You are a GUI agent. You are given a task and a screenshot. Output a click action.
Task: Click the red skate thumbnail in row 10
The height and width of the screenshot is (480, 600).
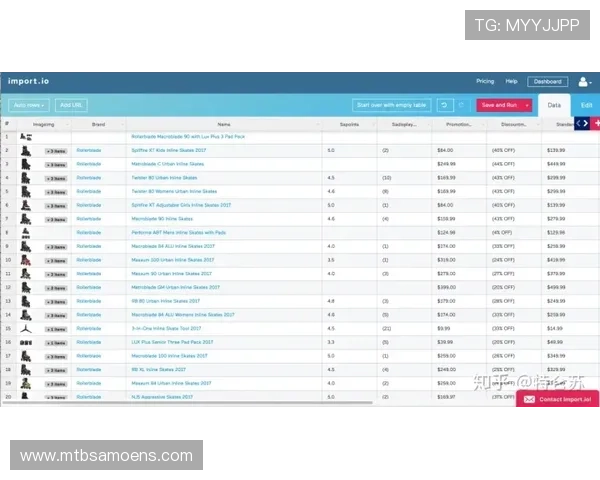point(26,260)
